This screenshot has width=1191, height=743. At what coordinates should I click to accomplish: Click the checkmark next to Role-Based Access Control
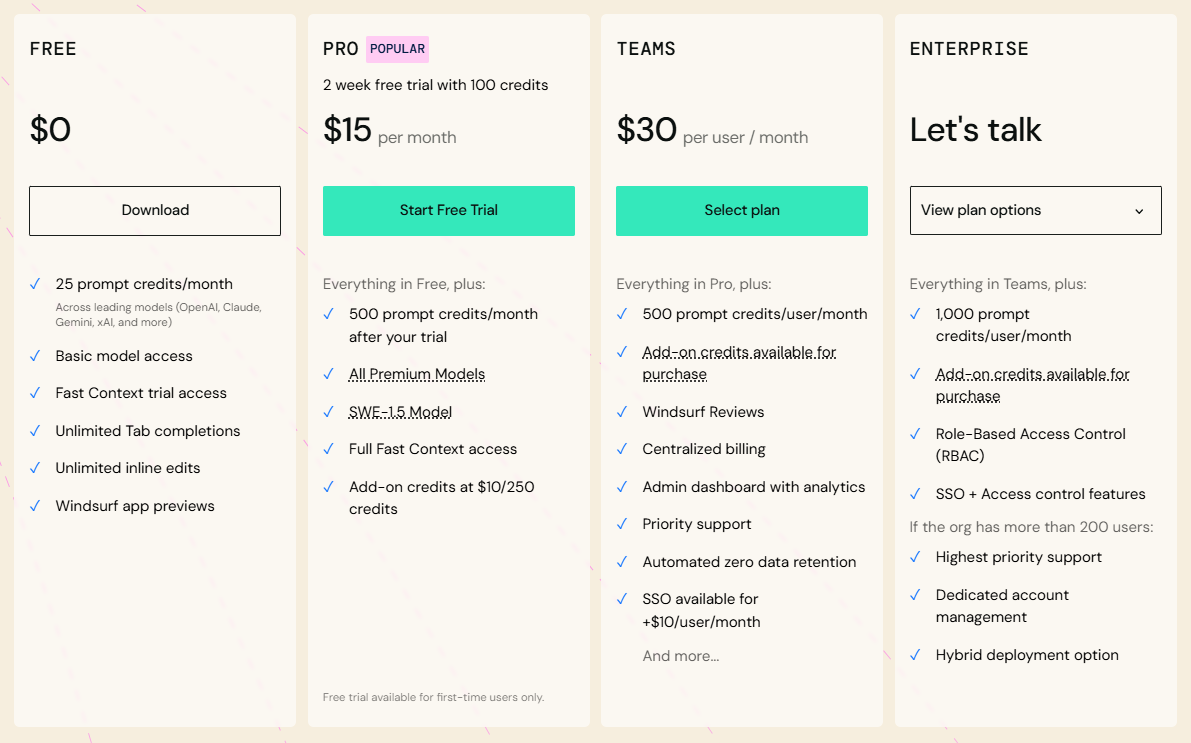tap(915, 434)
